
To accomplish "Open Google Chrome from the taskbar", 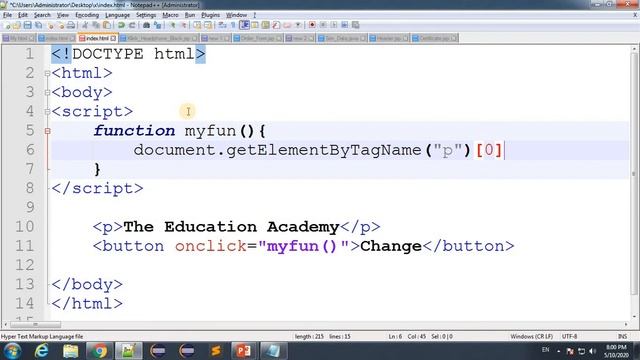I will [99, 351].
